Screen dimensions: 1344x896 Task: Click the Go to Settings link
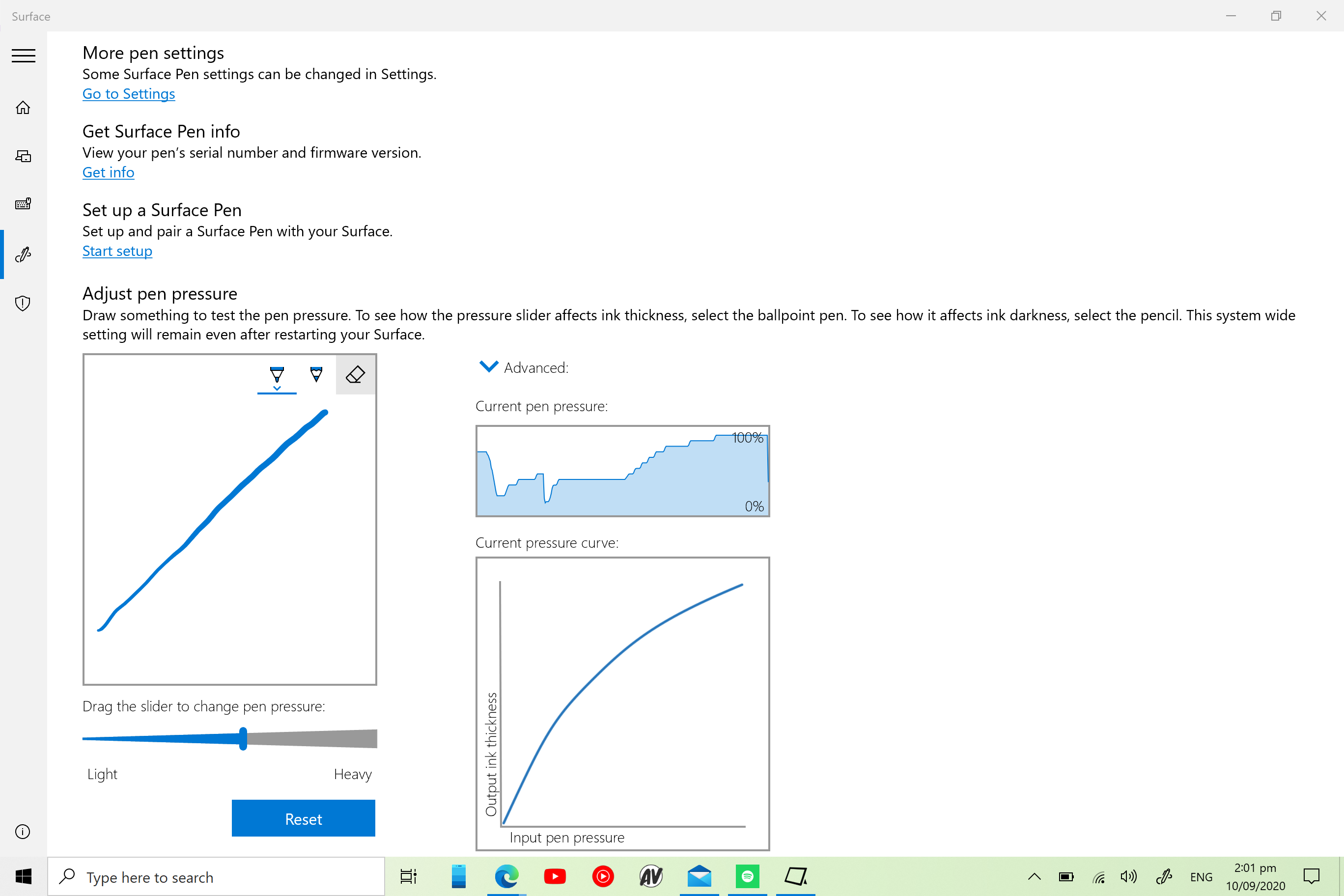(x=129, y=94)
